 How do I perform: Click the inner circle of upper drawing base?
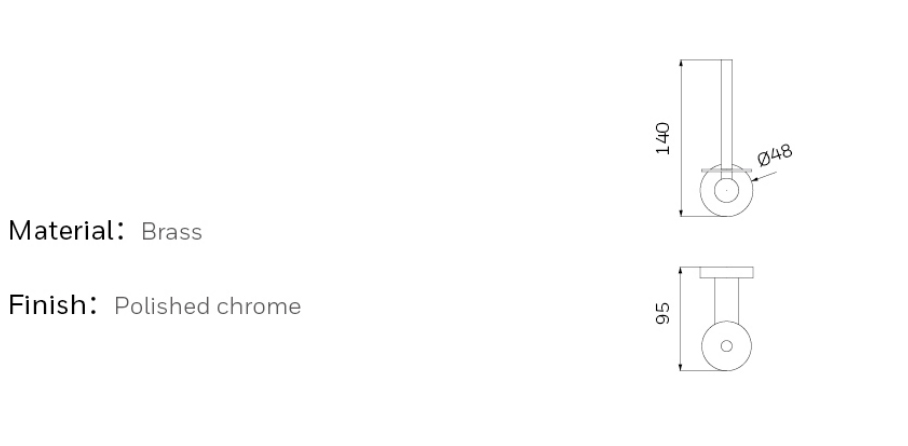click(726, 191)
